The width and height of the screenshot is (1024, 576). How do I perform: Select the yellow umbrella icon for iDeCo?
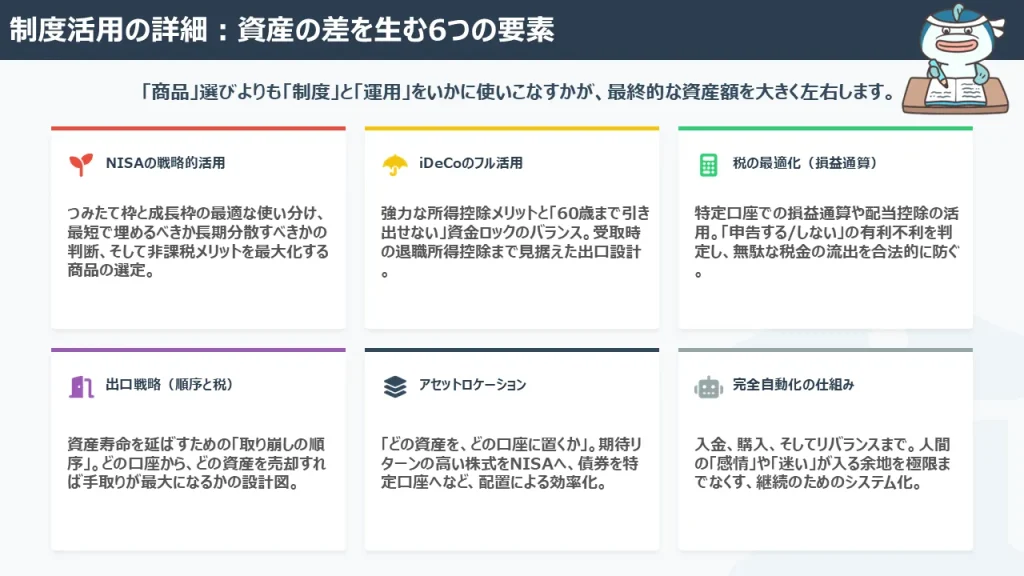[394, 164]
